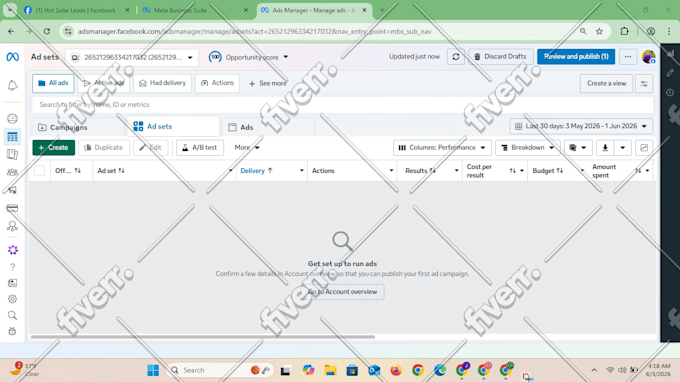This screenshot has width=680, height=382.
Task: Click Review and publish (1)
Action: click(x=576, y=57)
